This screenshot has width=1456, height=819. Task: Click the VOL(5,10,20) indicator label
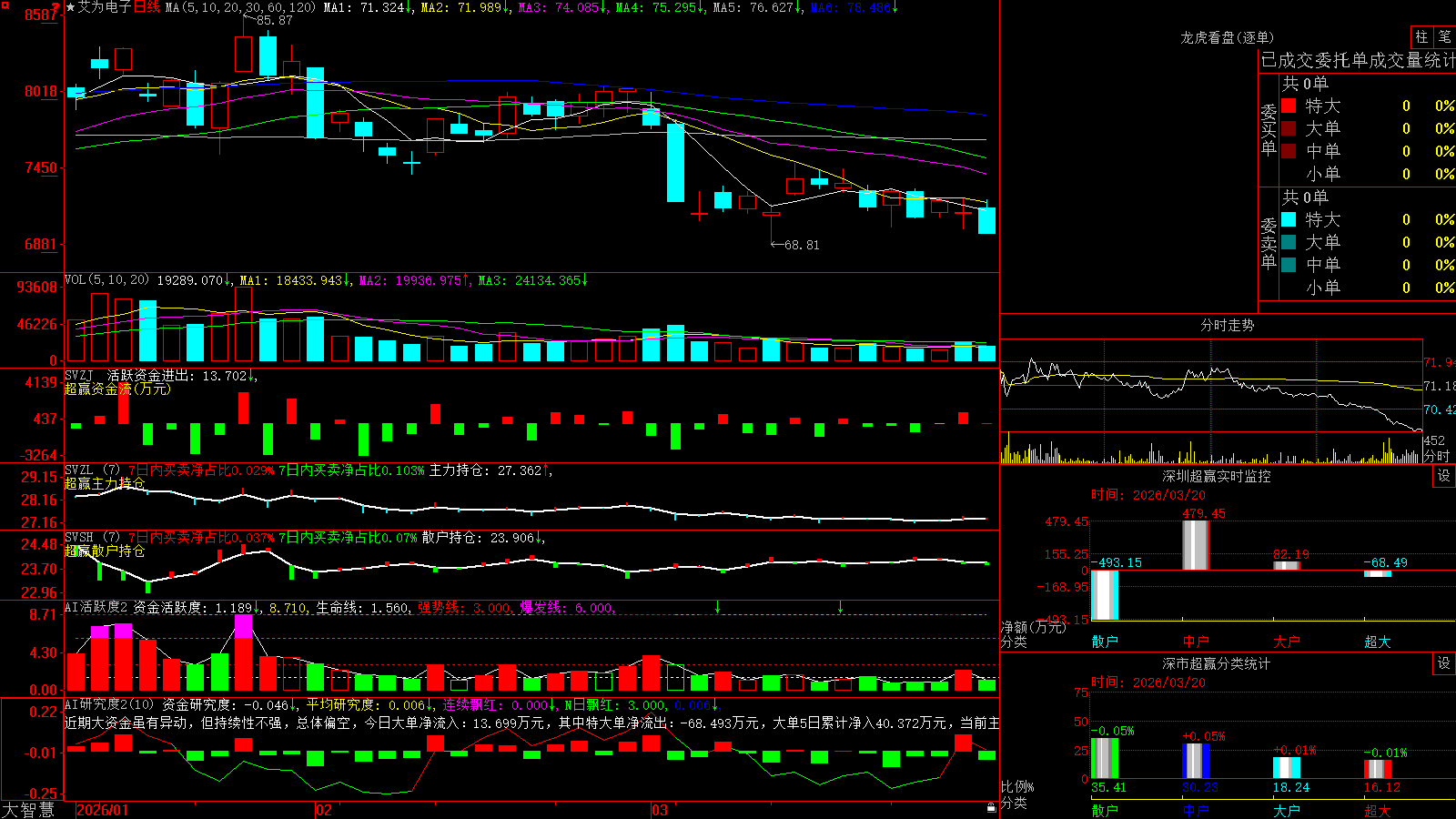coord(106,280)
